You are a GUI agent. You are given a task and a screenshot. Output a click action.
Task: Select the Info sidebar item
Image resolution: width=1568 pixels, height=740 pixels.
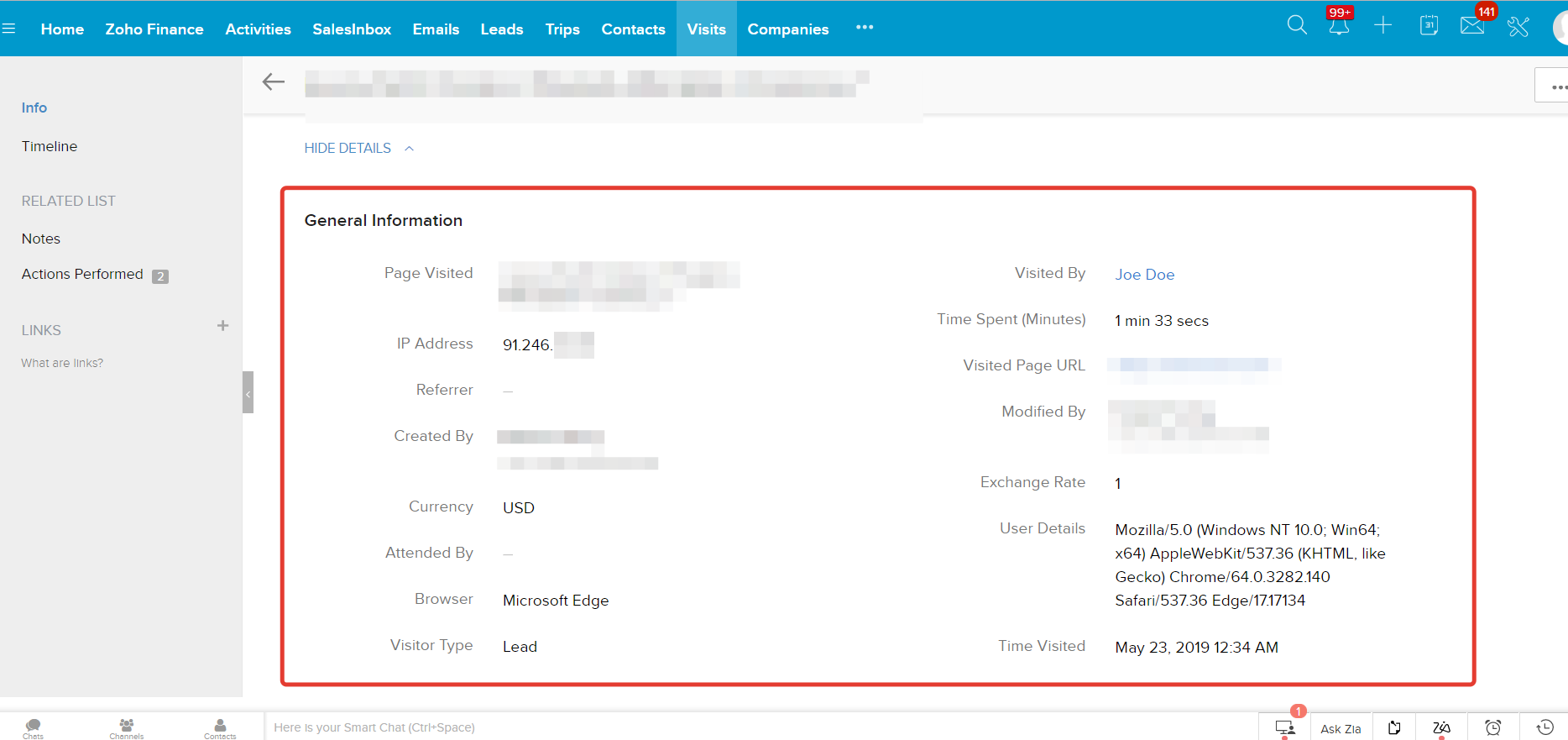tap(34, 108)
